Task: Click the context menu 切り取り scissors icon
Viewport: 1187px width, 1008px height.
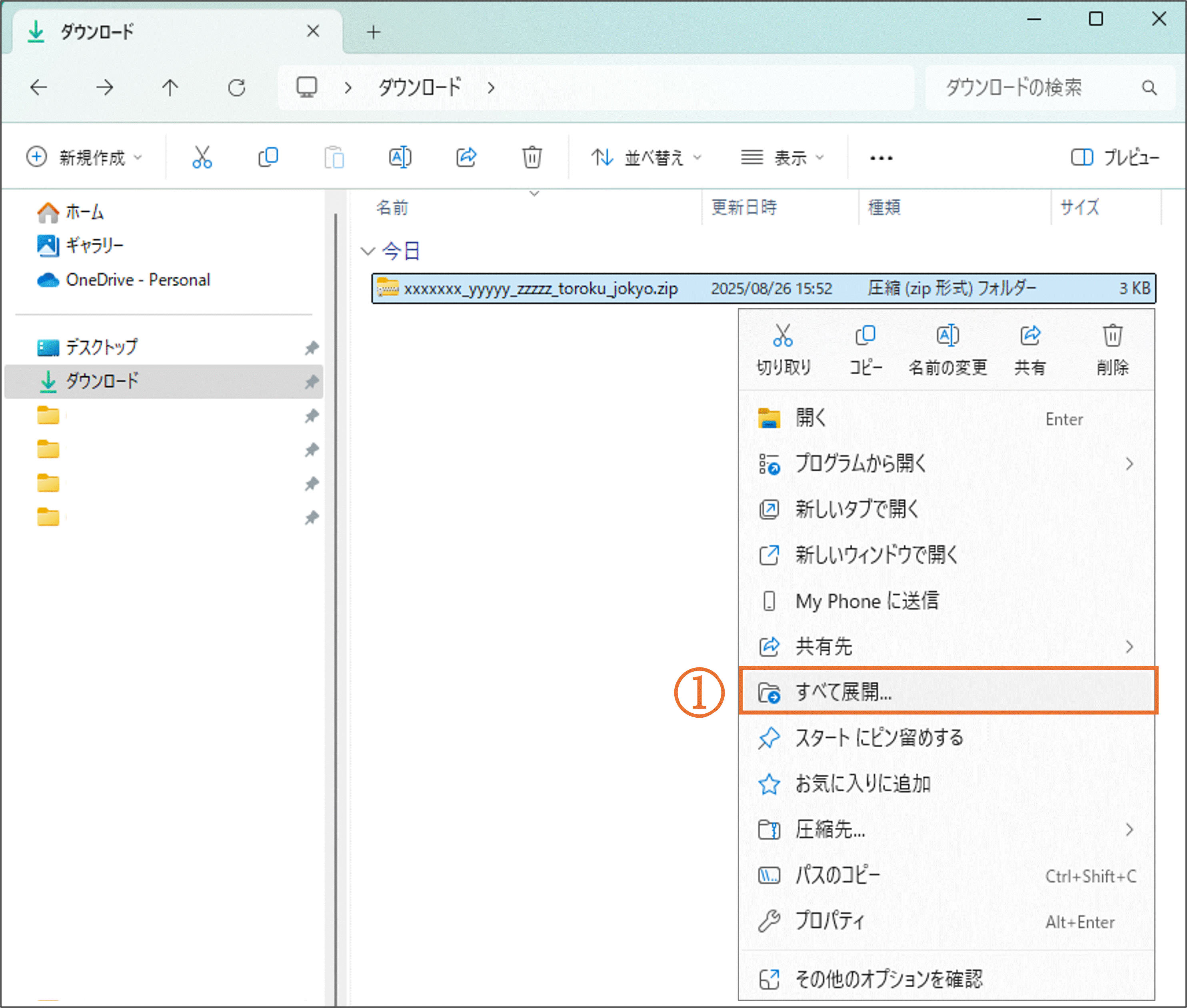Action: point(782,335)
